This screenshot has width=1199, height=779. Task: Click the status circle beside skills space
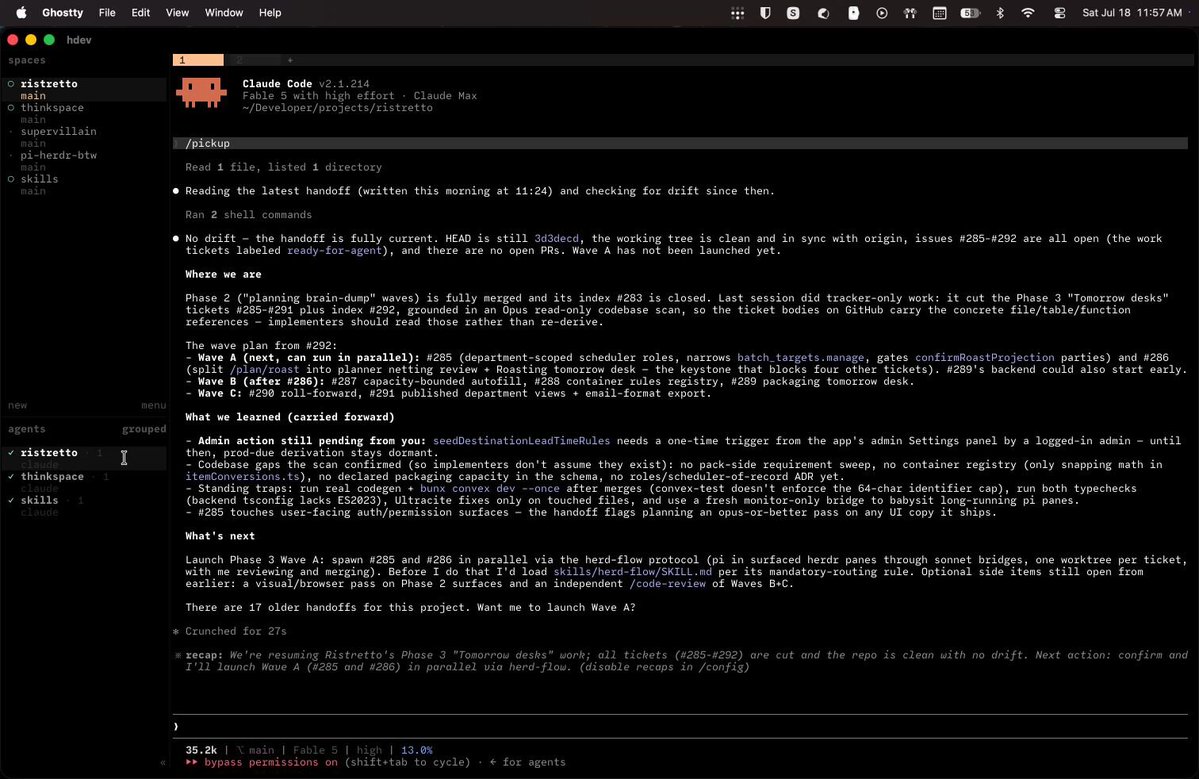(x=11, y=178)
